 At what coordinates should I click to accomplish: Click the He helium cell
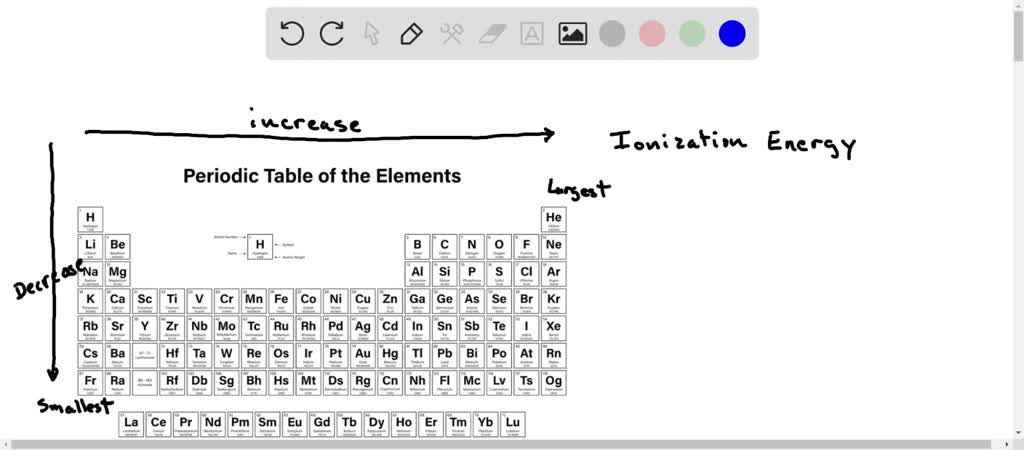click(x=553, y=219)
